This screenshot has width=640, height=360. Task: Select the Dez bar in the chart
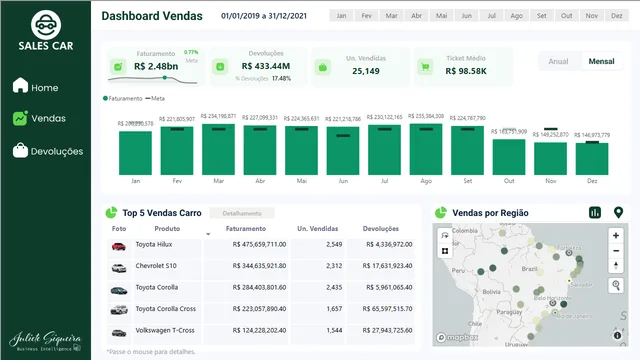pos(592,159)
